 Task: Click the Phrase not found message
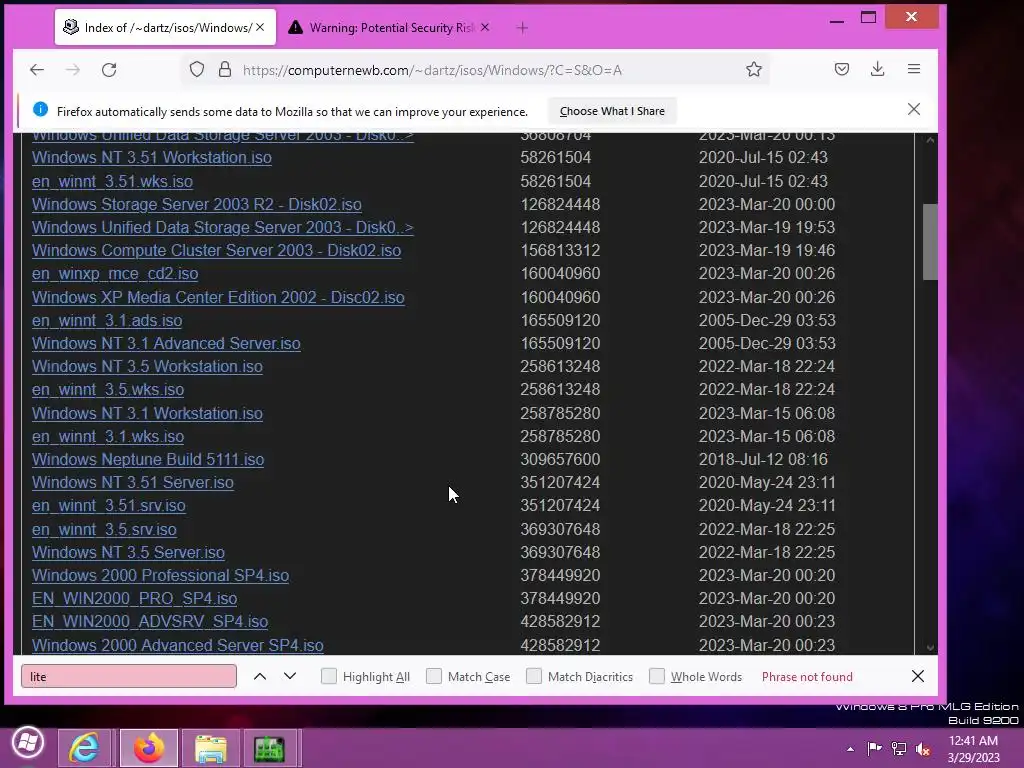807,677
